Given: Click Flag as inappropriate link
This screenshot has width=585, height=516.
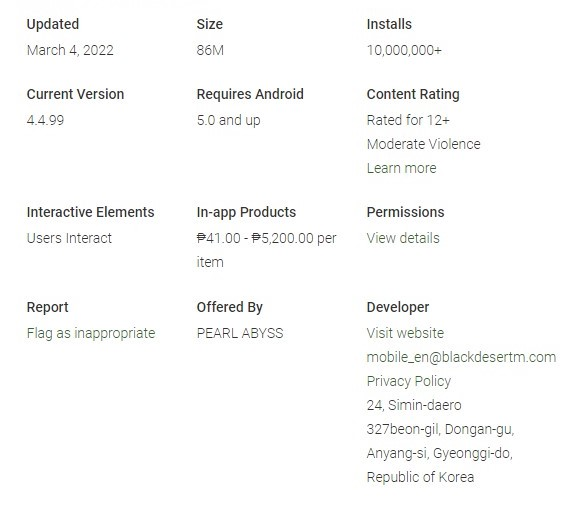Looking at the screenshot, I should click(91, 333).
